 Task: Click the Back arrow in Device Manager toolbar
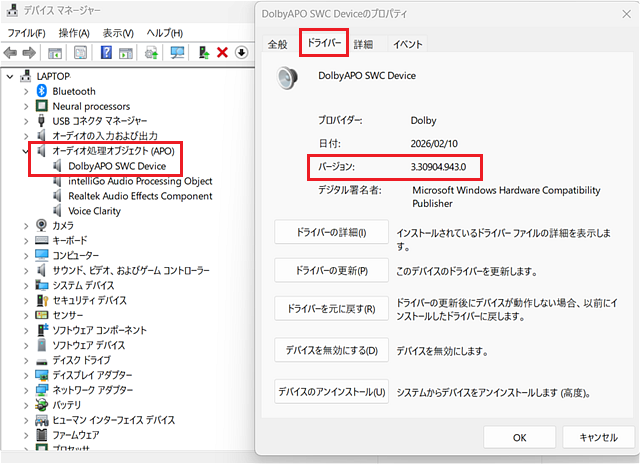(10, 53)
